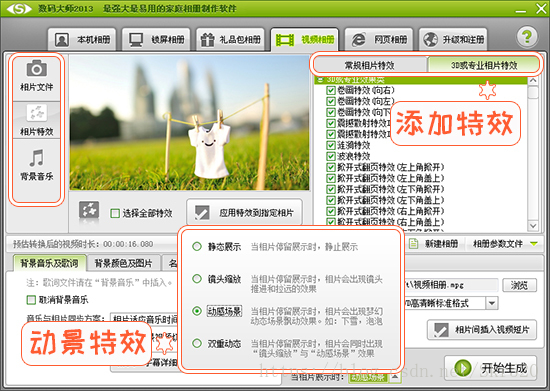Switch to the 3D或专业相片特效 tab
This screenshot has width=550, height=391.
484,65
